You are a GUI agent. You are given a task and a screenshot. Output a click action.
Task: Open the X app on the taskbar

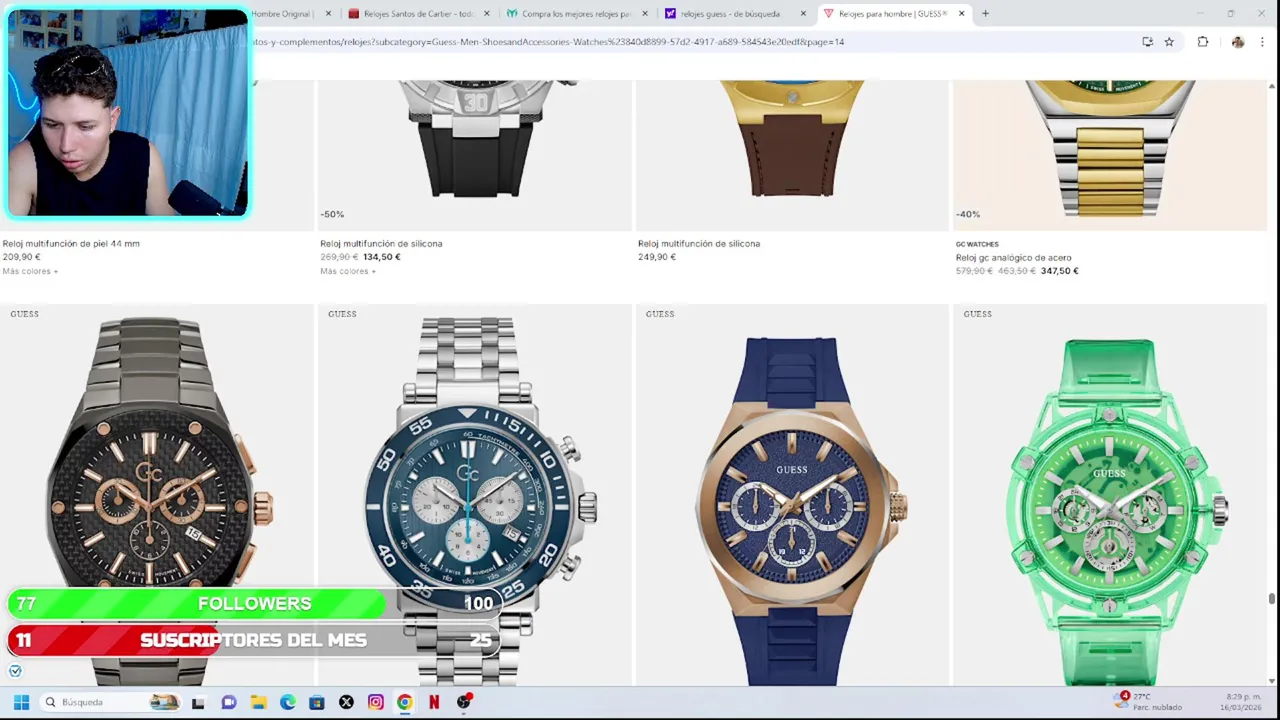tap(346, 702)
